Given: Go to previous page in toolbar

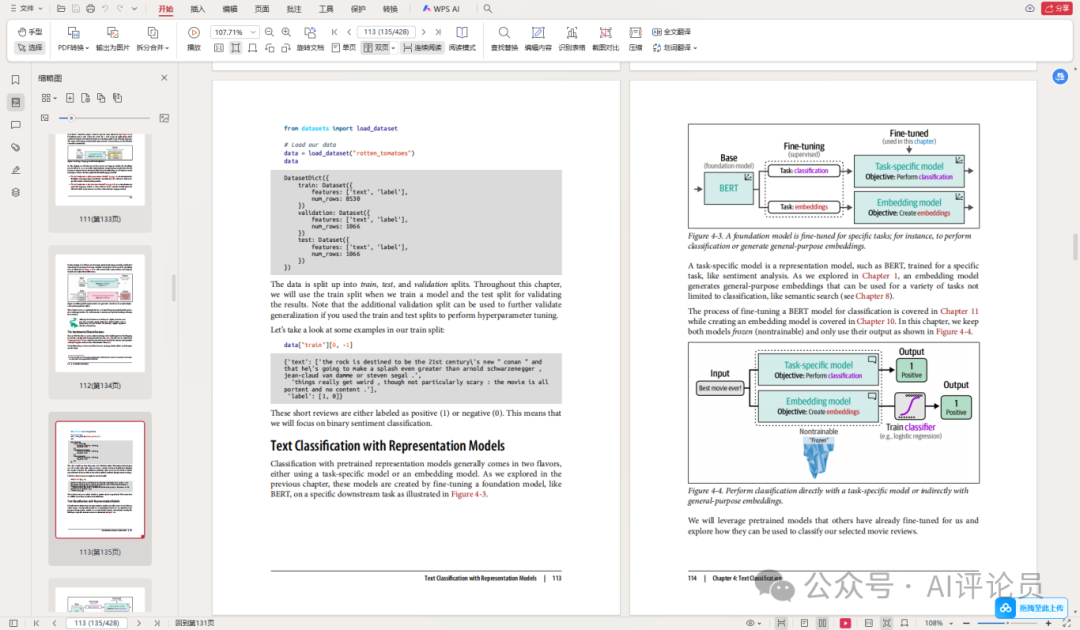Looking at the screenshot, I should (x=349, y=32).
